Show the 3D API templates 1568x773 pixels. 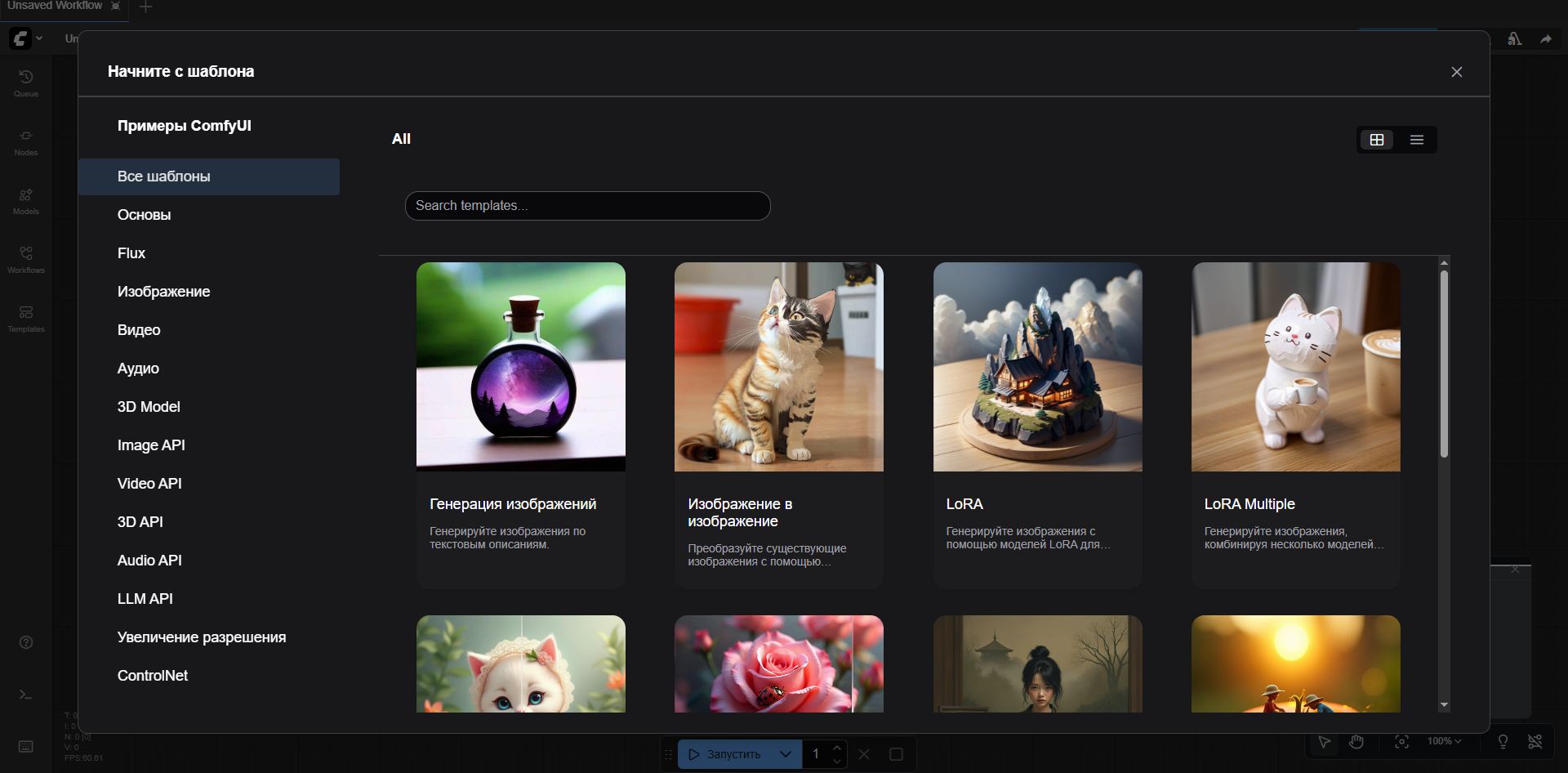(209, 522)
